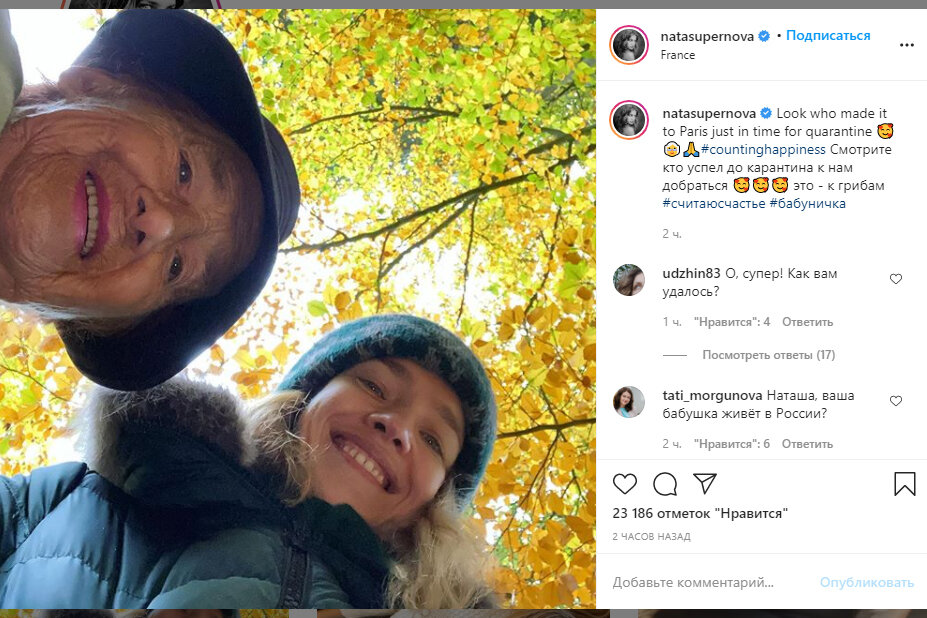
Task: Open the France location link
Action: pyautogui.click(x=677, y=55)
